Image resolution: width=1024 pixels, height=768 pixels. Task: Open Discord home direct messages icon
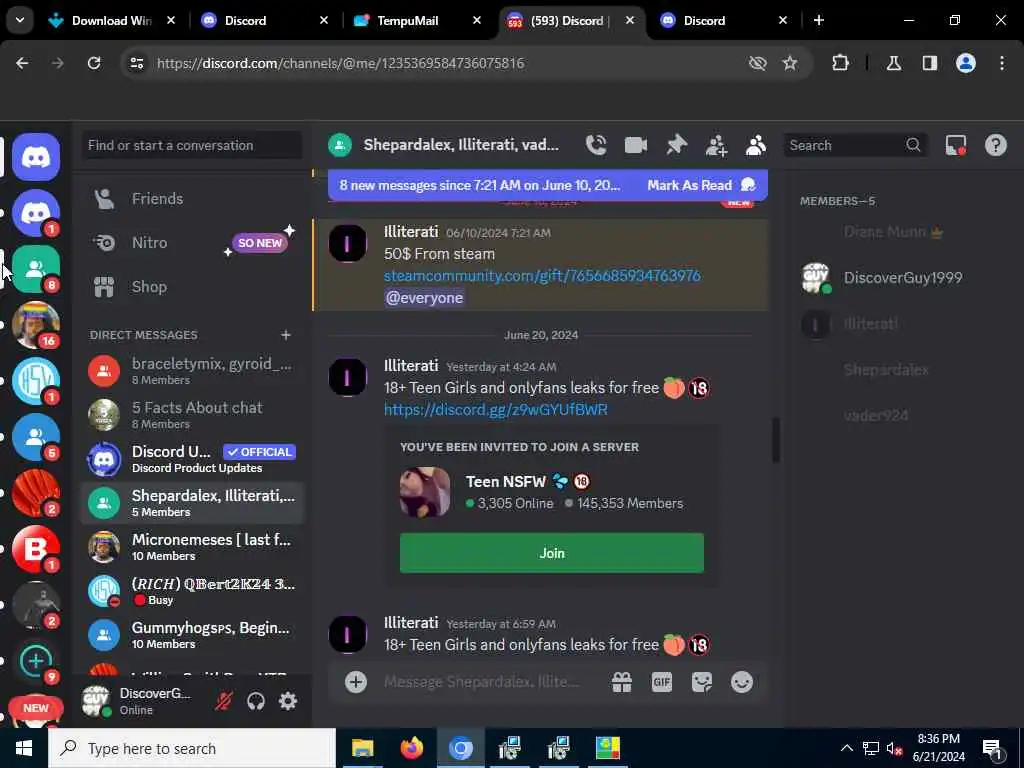[36, 157]
